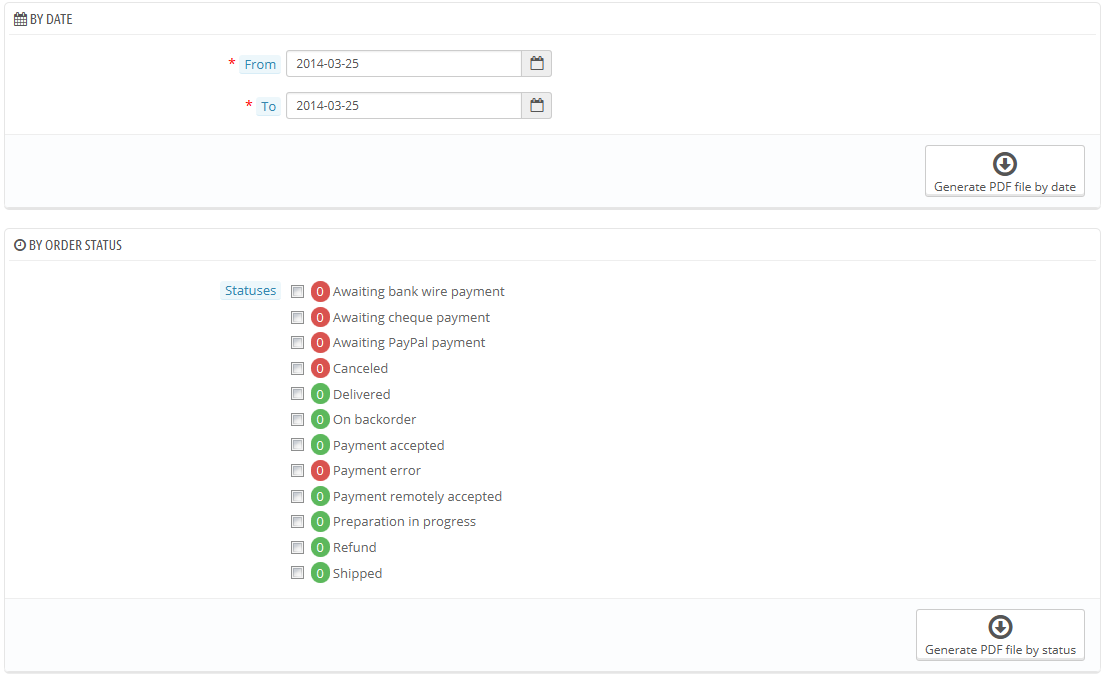
Task: Select the Preparation in progress checkbox
Action: pos(297,522)
